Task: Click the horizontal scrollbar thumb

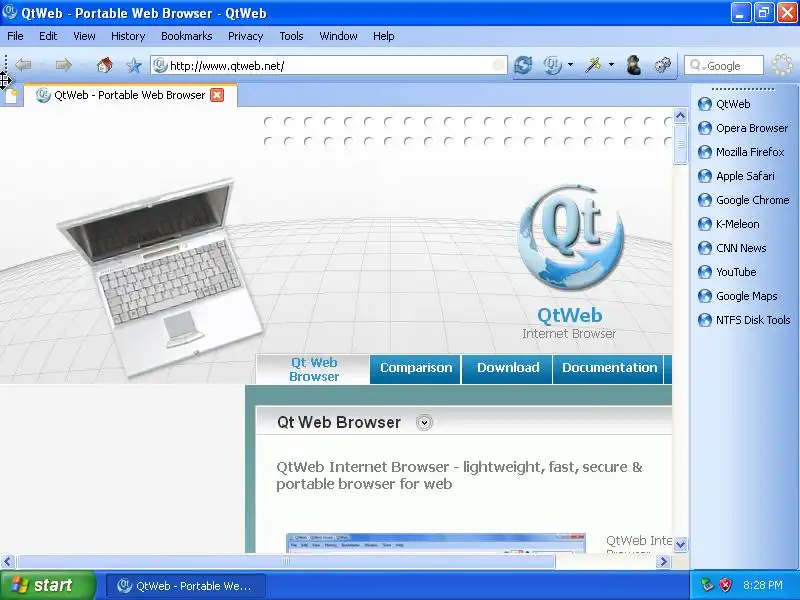Action: pos(286,562)
